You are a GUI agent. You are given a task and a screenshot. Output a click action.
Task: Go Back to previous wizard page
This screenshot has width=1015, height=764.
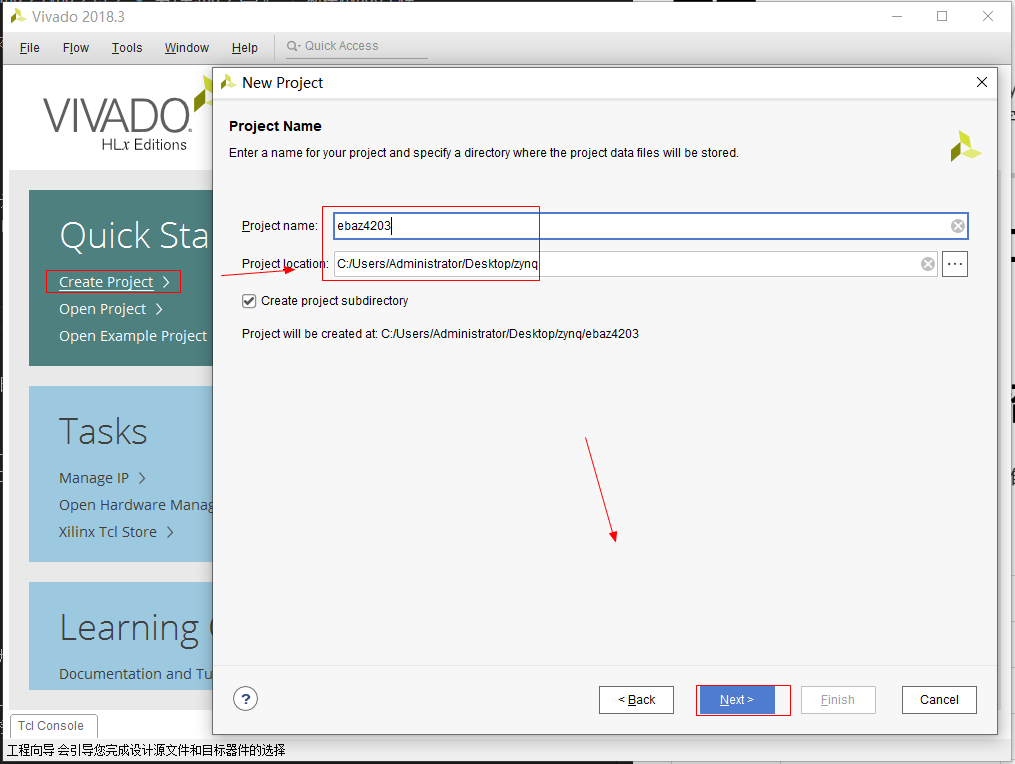pyautogui.click(x=636, y=700)
